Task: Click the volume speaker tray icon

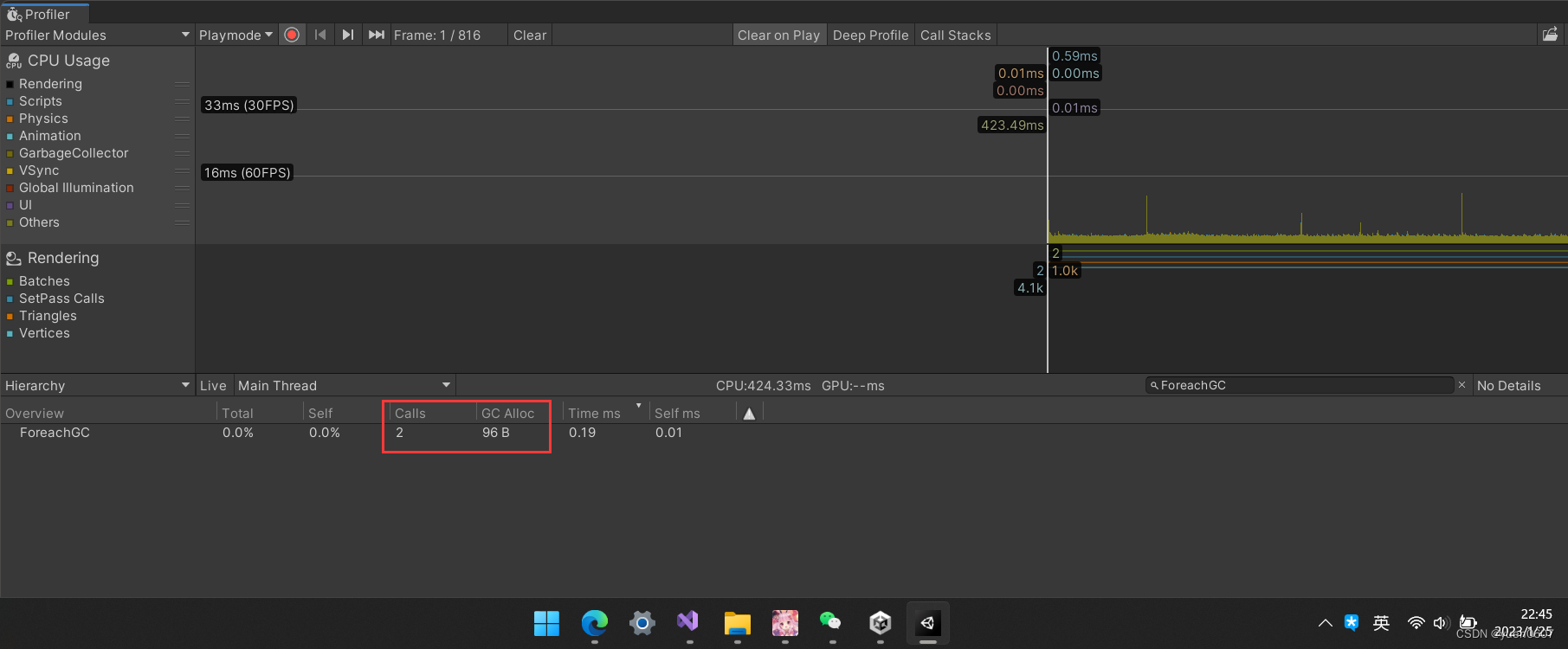Action: [1441, 623]
